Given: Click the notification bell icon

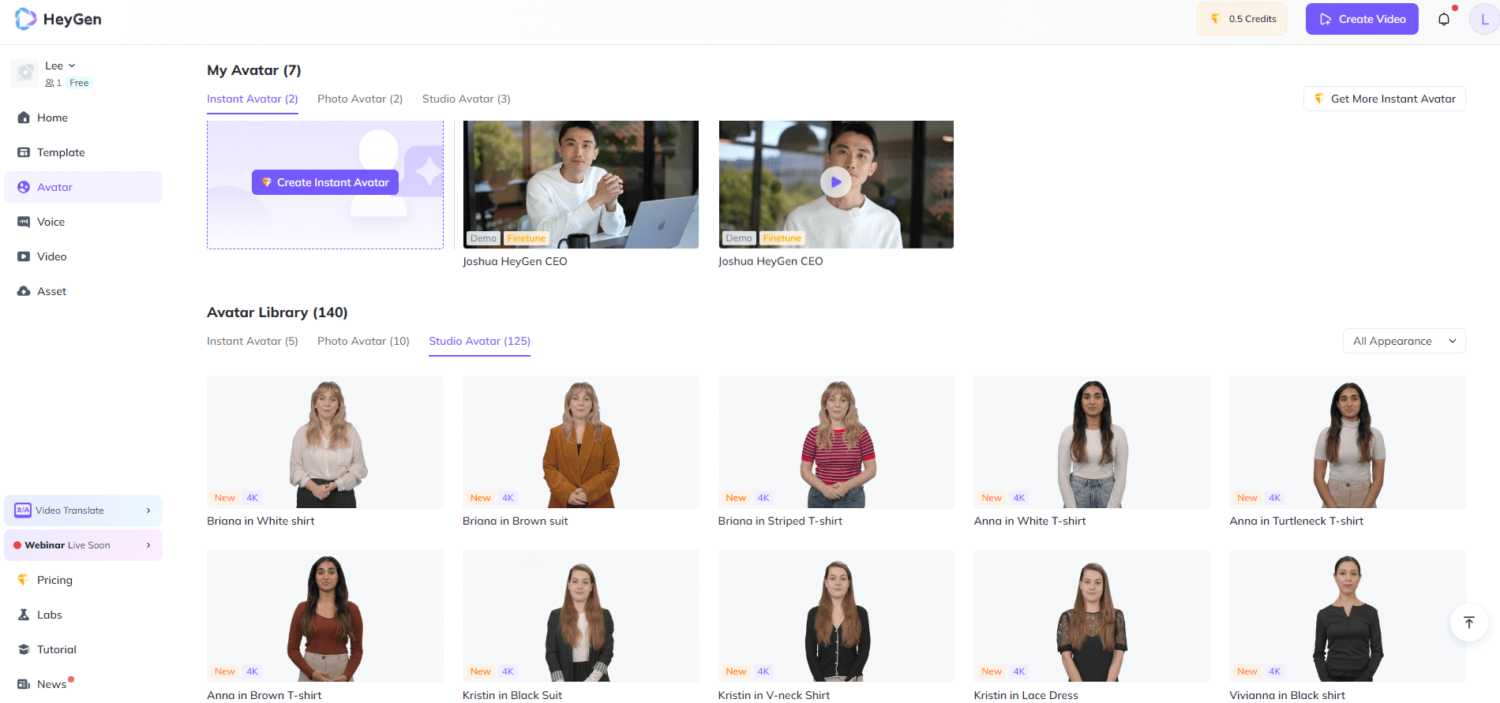Looking at the screenshot, I should 1443,19.
